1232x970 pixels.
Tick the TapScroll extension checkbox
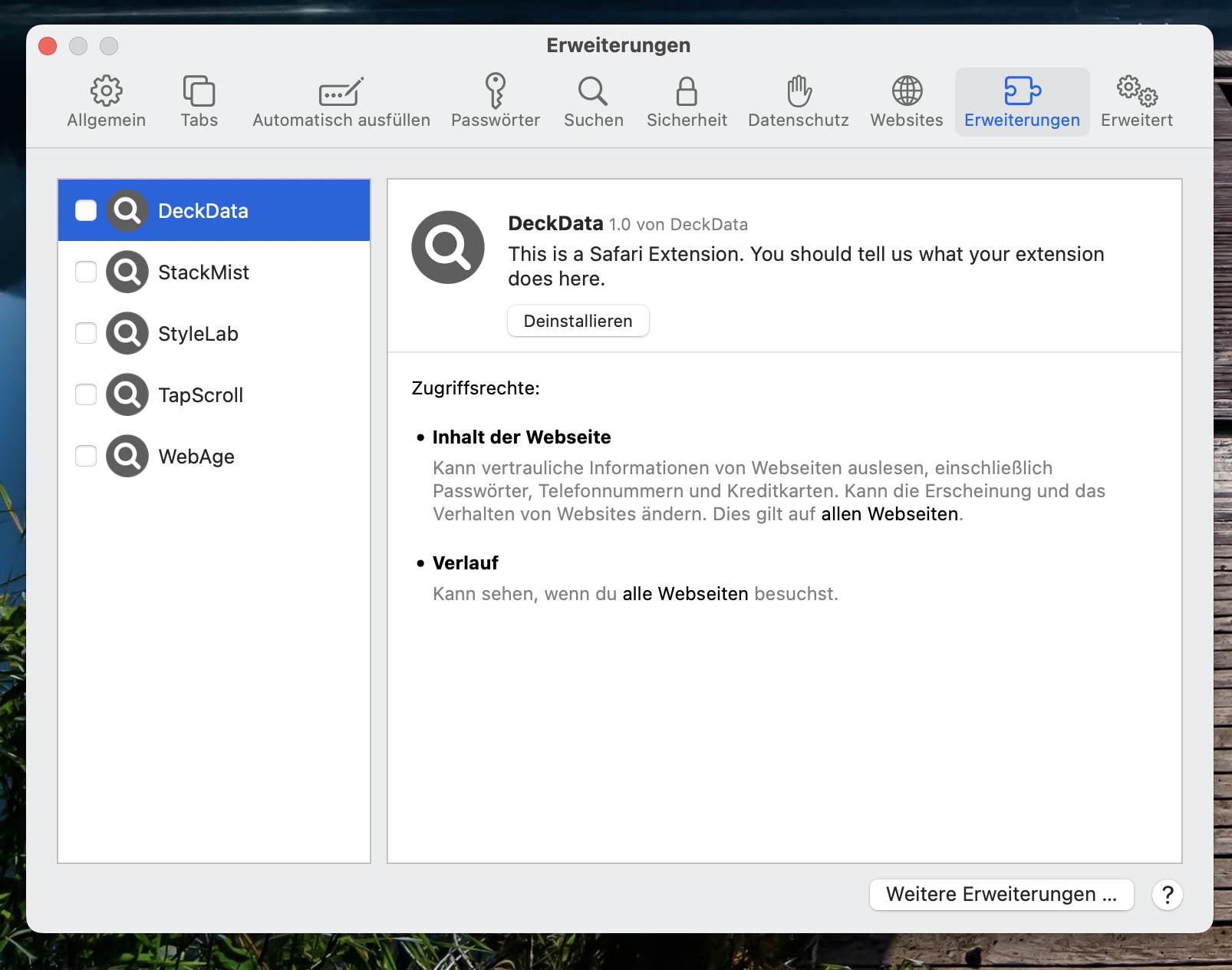[86, 394]
